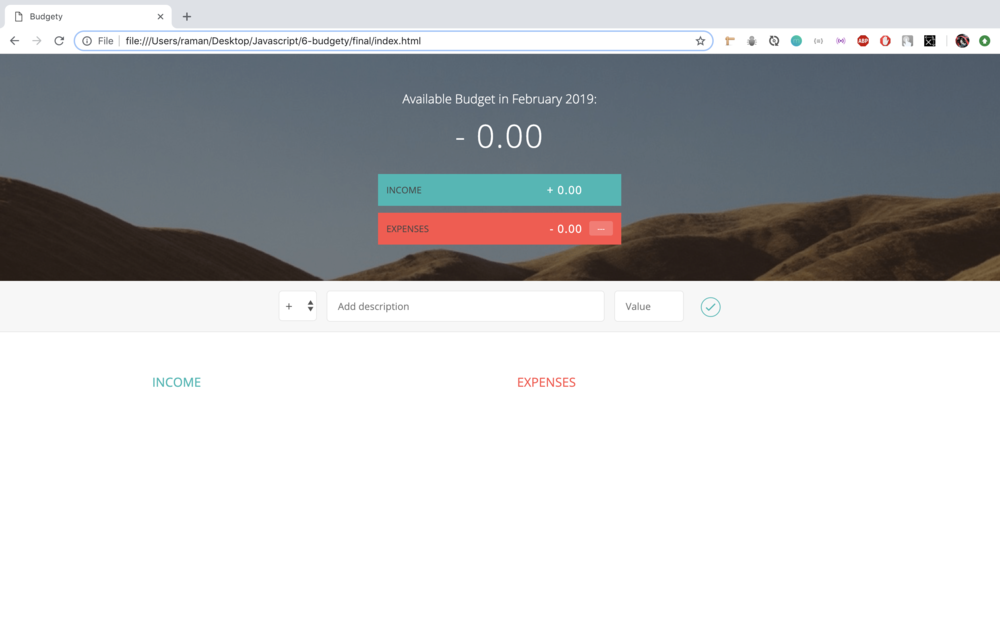The width and height of the screenshot is (1000, 622).
Task: Open the plus/minus type selector dropdown
Action: (298, 306)
